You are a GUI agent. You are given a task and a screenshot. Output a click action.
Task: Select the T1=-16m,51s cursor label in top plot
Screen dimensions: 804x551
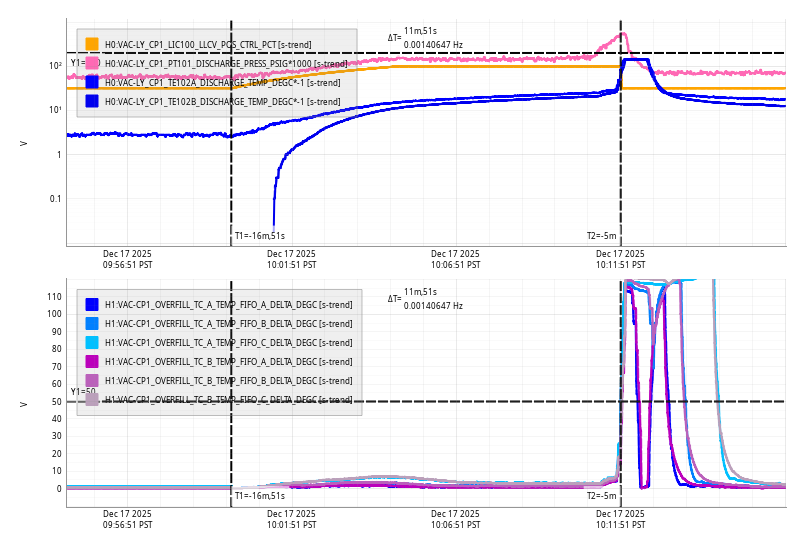260,236
